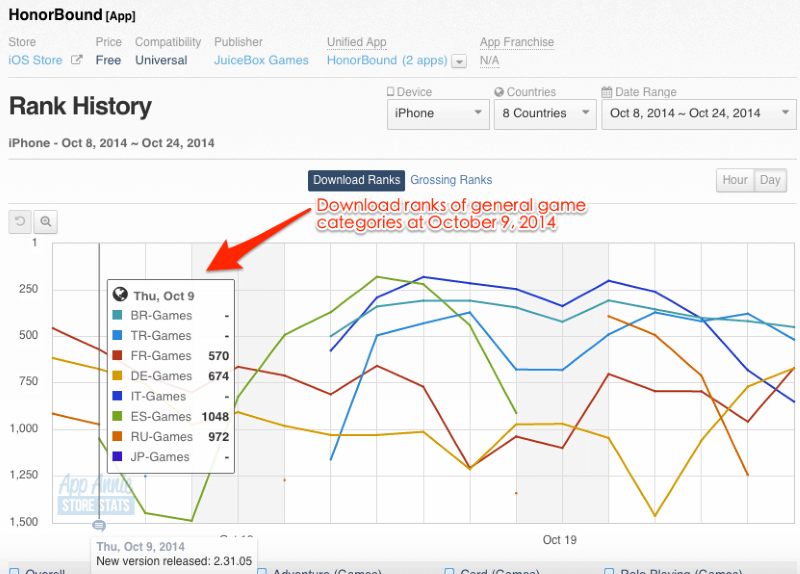Screen dimensions: 800x574
Task: Click the Universal compatibility value
Action: point(161,60)
